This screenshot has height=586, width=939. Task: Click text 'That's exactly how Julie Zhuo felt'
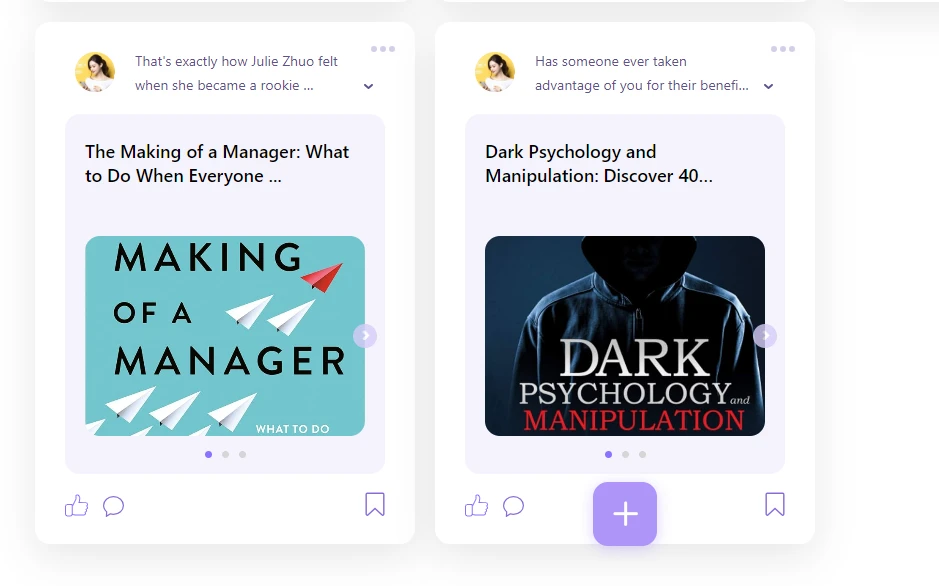click(236, 61)
